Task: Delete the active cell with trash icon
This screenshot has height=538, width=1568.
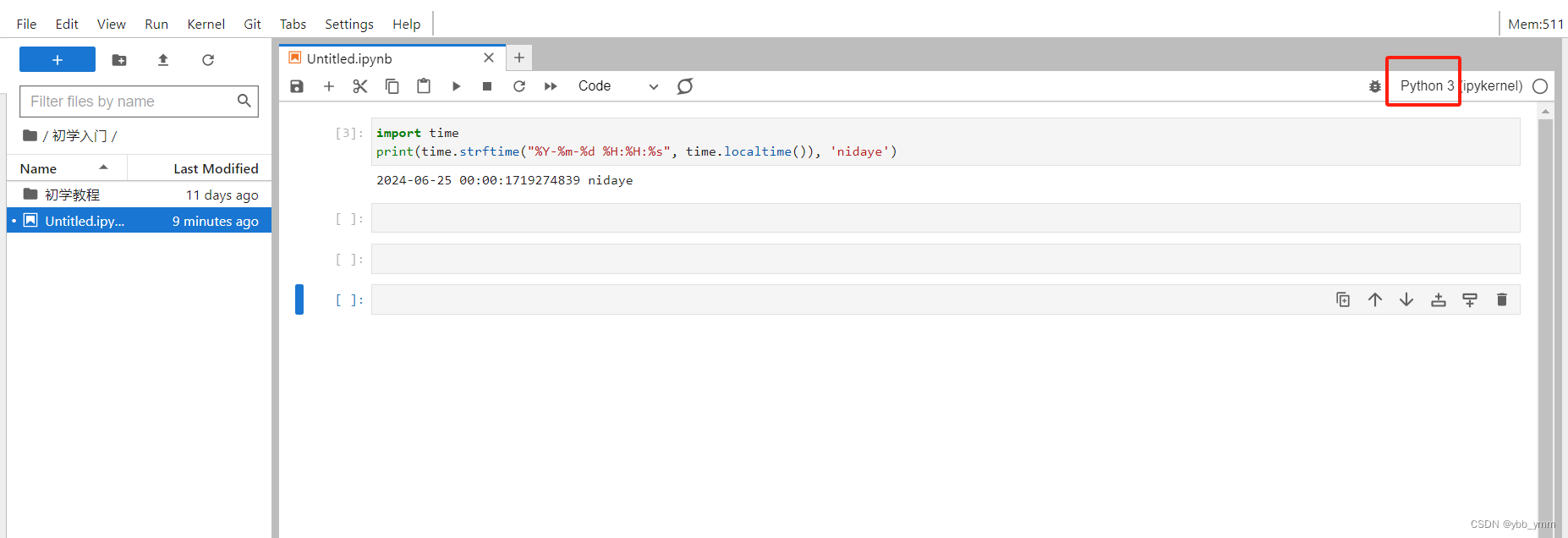Action: pyautogui.click(x=1502, y=299)
